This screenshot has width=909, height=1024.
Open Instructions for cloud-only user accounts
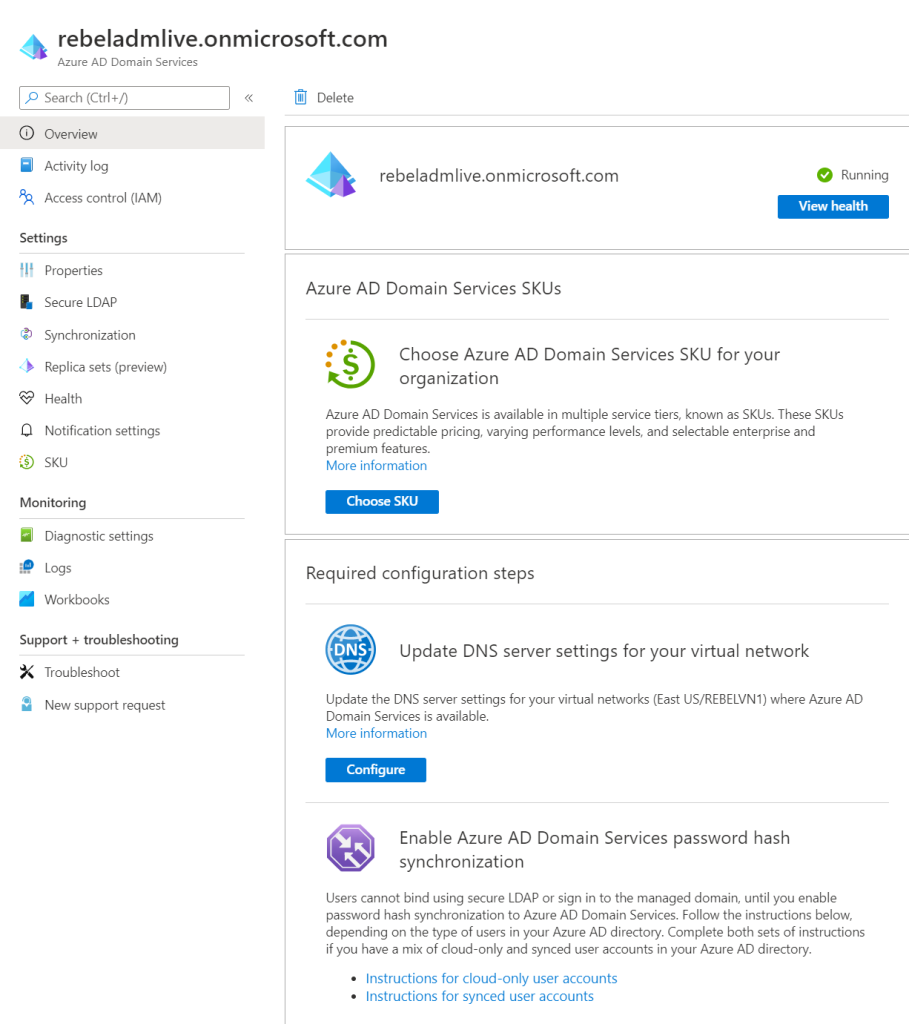[491, 978]
